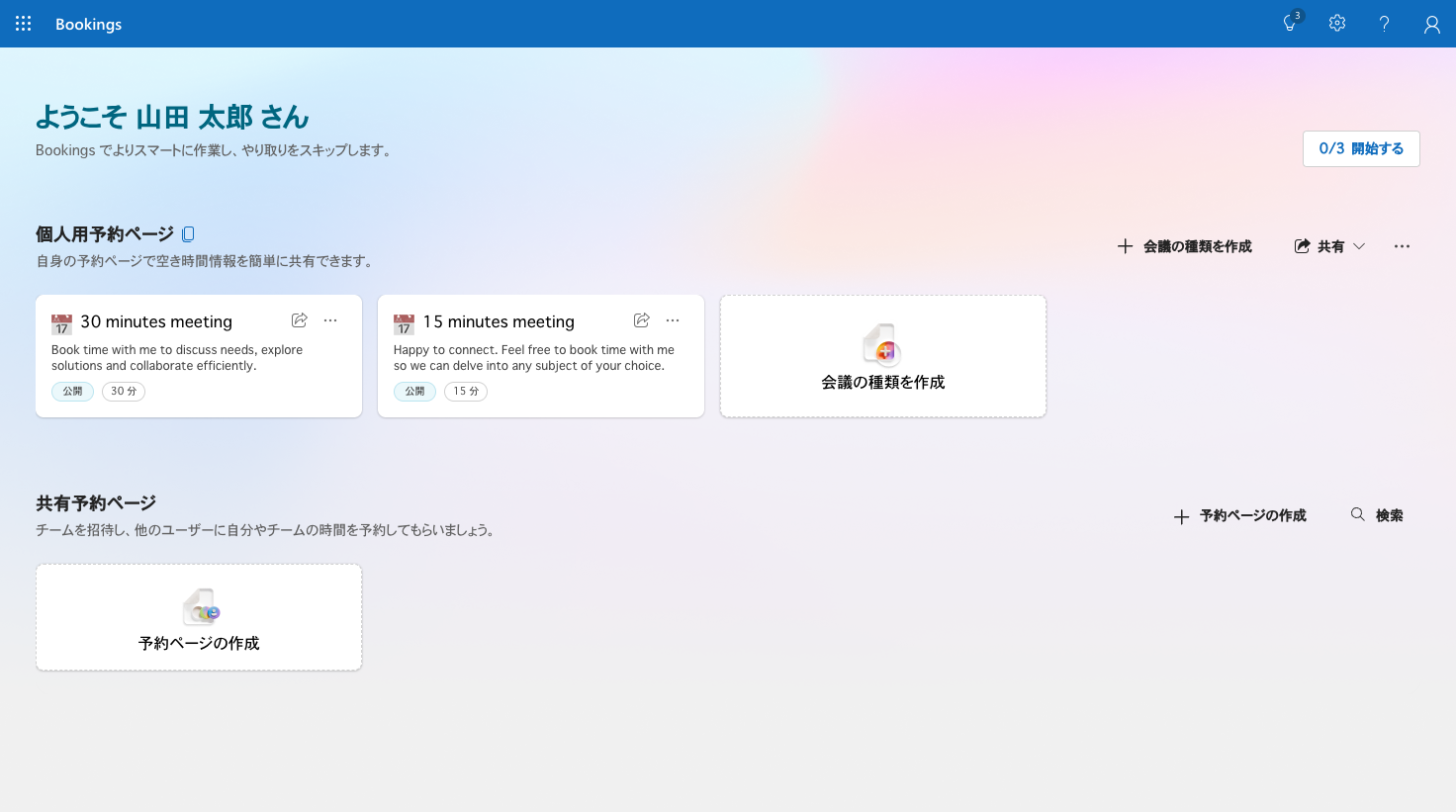
Task: Open the help question mark icon
Action: point(1384,24)
